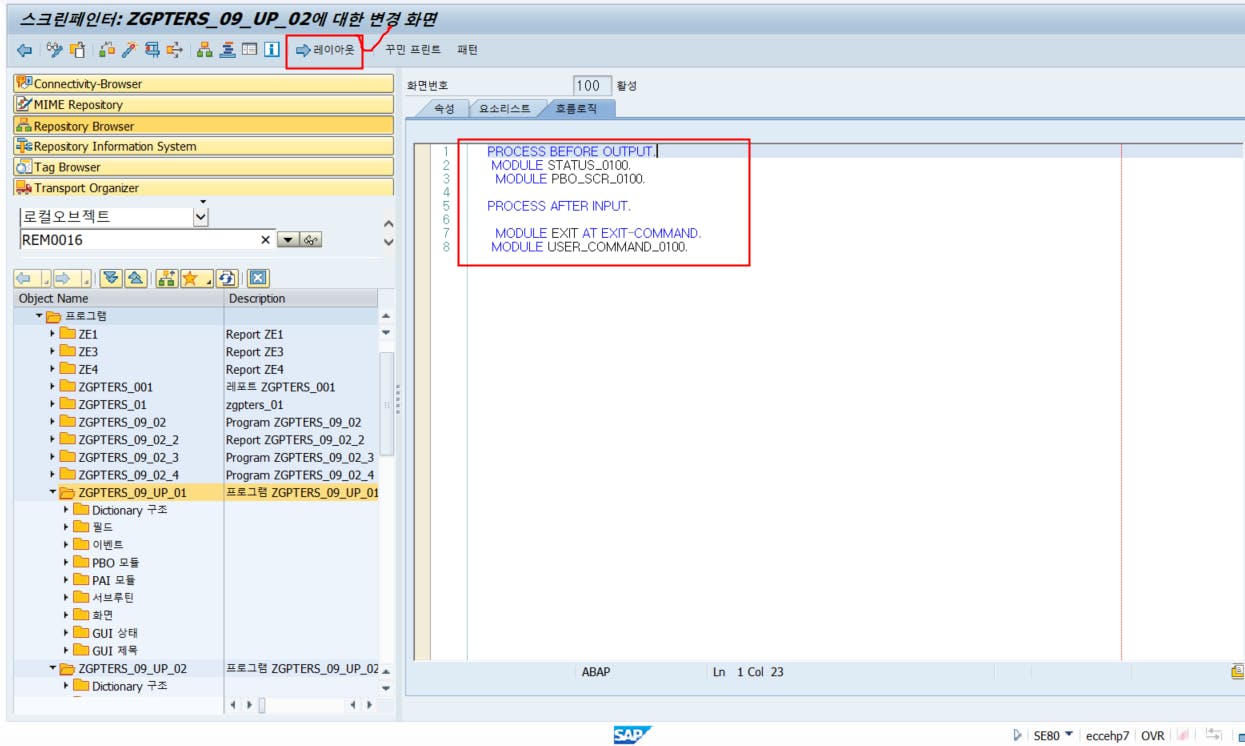Image resolution: width=1245 pixels, height=746 pixels.
Task: Click the Full Screen on/off icon
Action: tap(249, 50)
